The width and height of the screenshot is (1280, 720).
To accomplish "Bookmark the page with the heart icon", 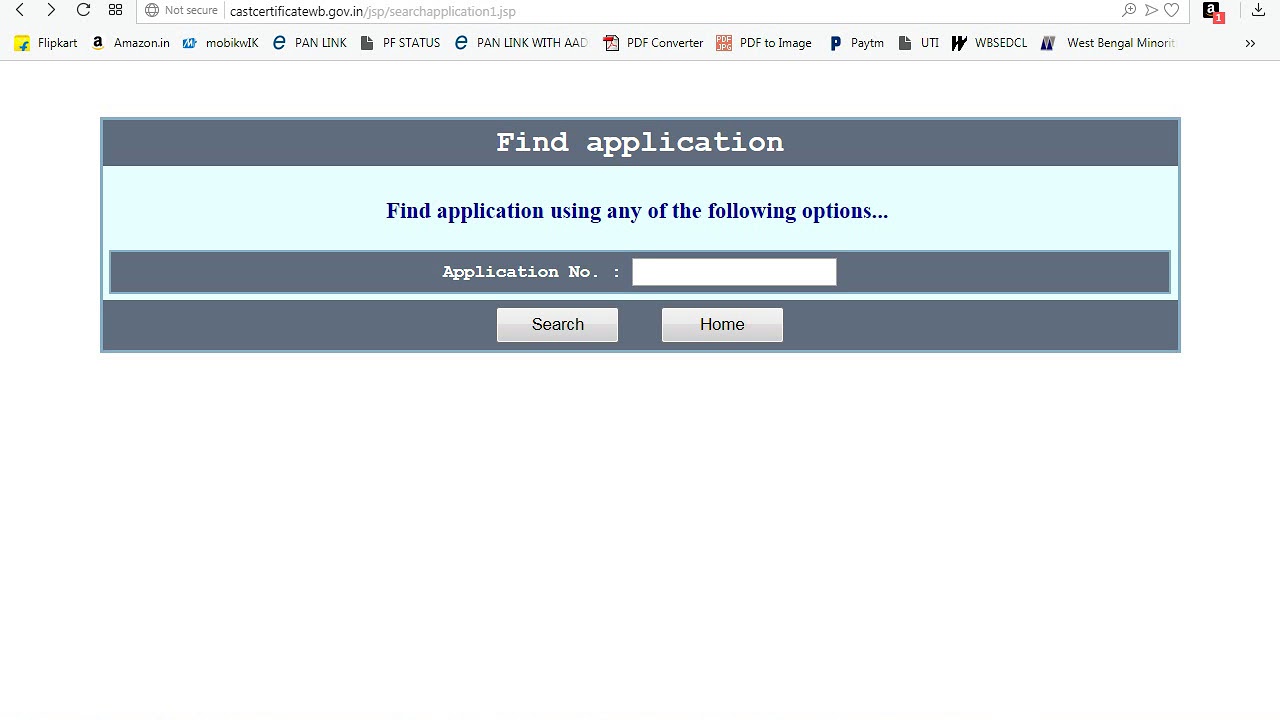I will tap(1172, 10).
